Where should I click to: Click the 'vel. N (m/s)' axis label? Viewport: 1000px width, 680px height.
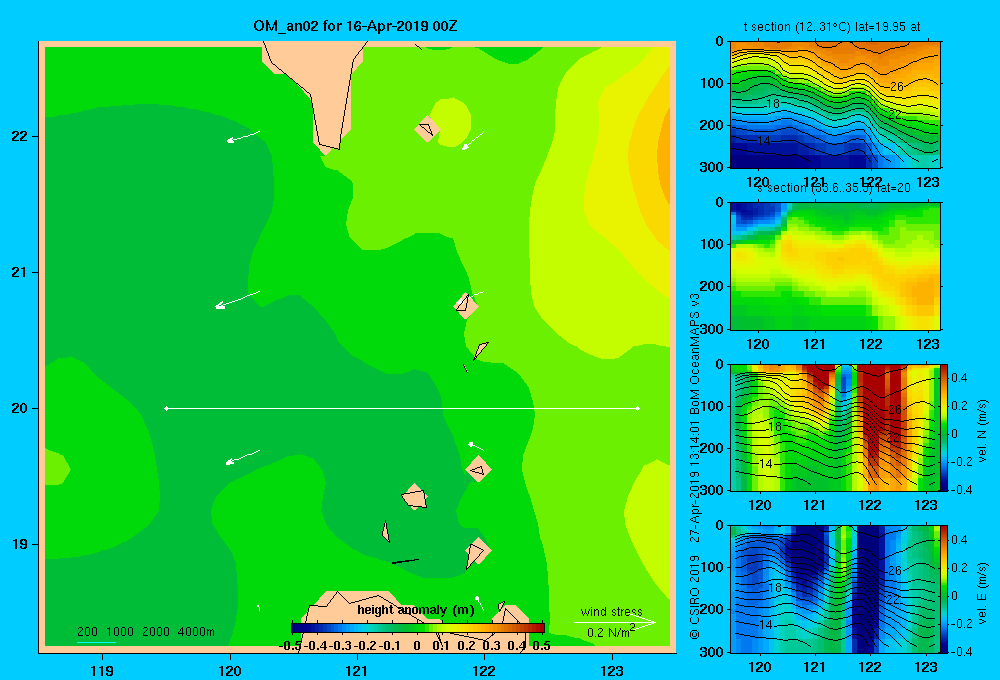pos(983,431)
